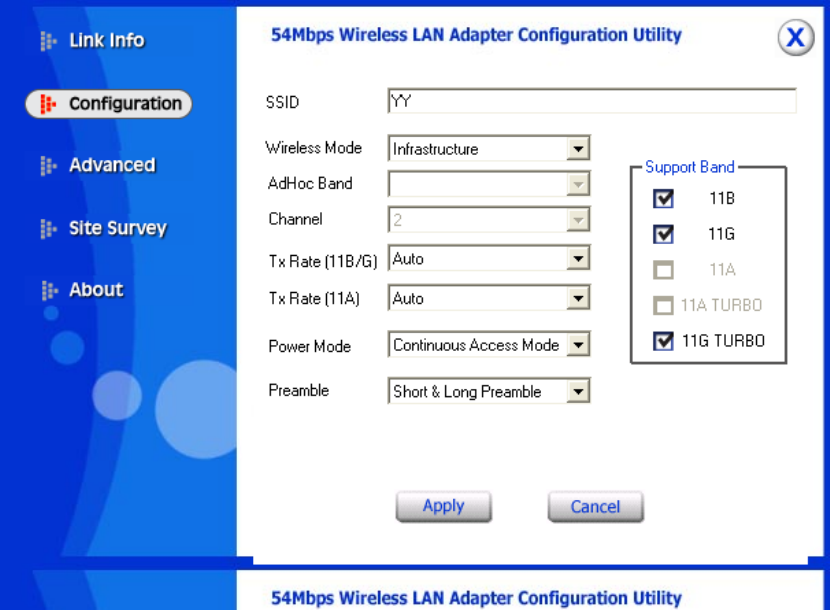Click the red Configuration sidebar icon

[x=48, y=104]
